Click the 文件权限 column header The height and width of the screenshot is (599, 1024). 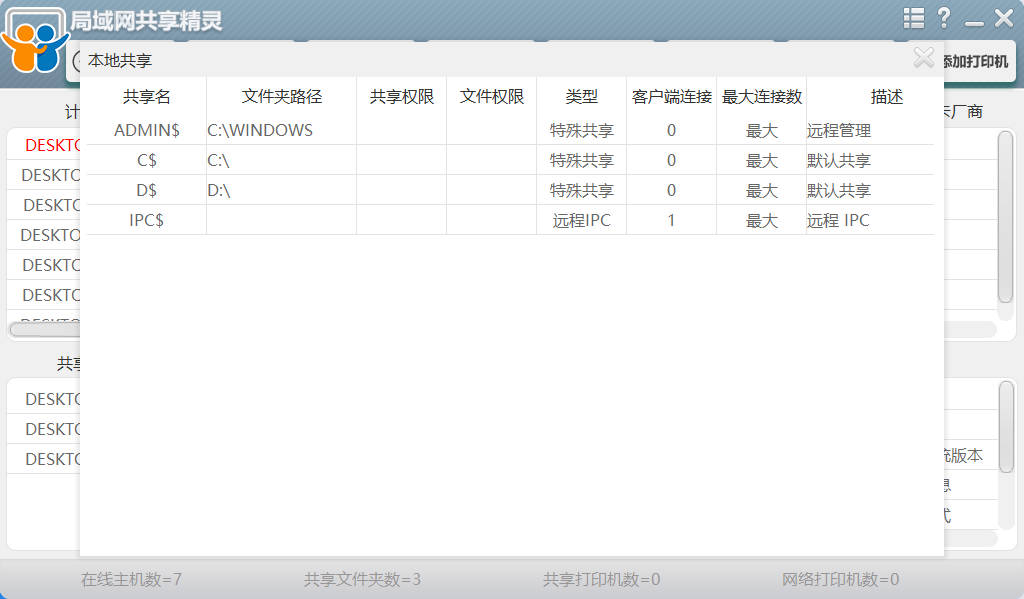click(492, 97)
